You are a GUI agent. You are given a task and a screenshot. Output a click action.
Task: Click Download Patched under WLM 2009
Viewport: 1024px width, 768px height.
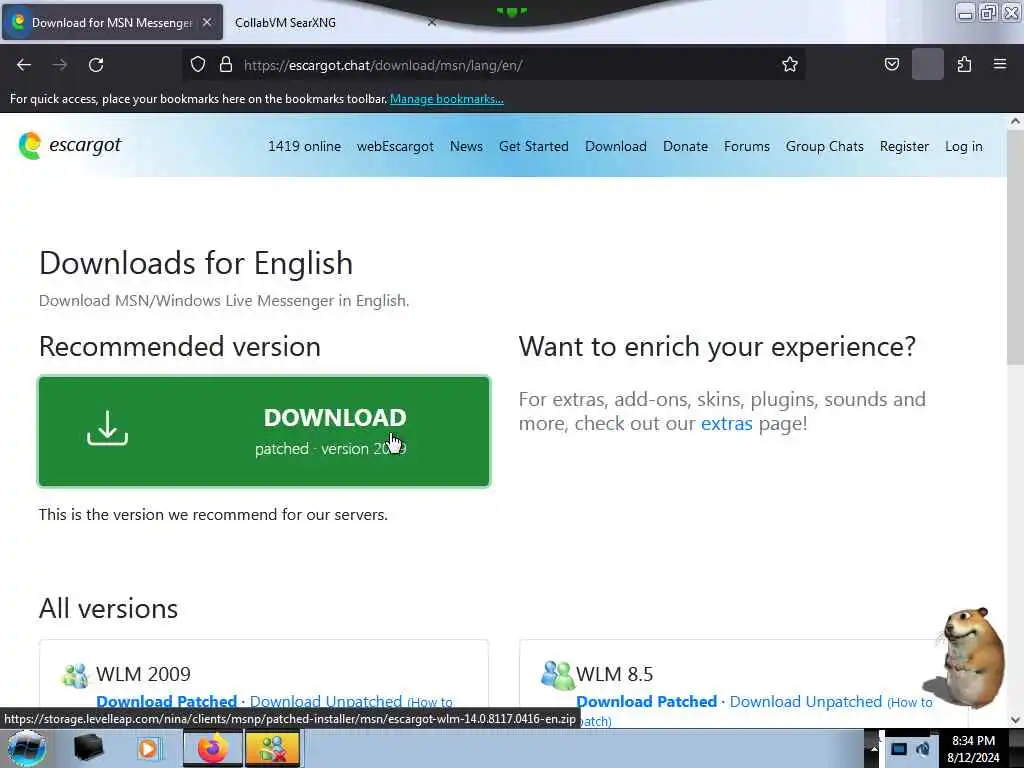(x=167, y=701)
